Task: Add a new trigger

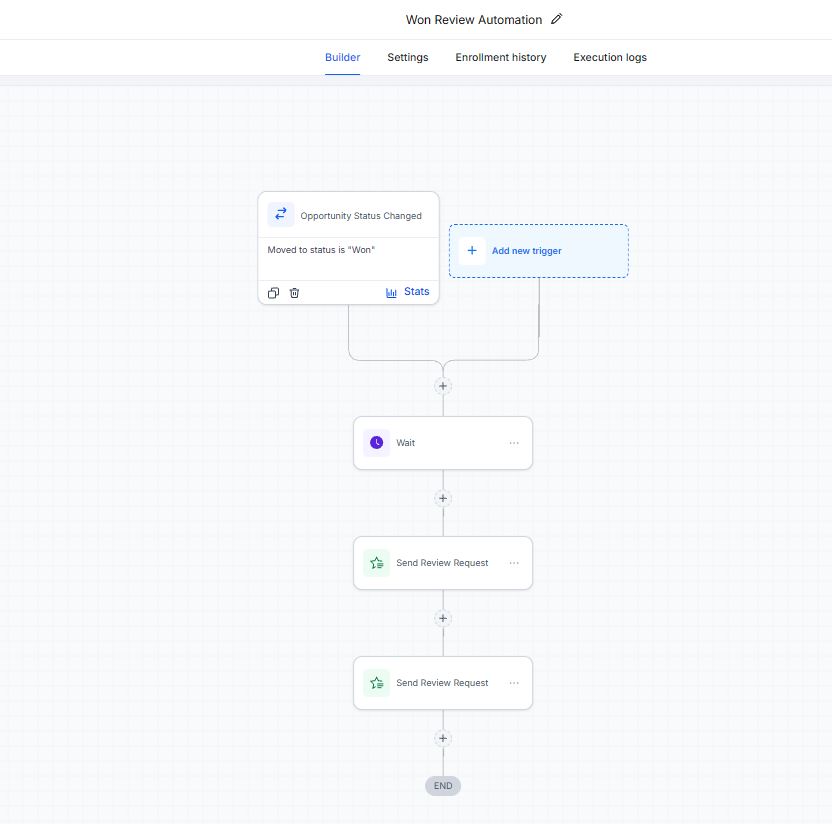Action: pos(539,250)
